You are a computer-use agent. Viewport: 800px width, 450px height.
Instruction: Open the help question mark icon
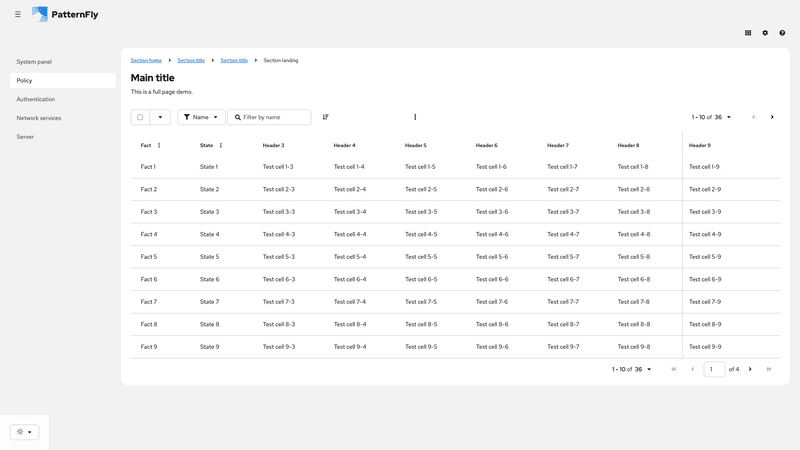(x=782, y=33)
